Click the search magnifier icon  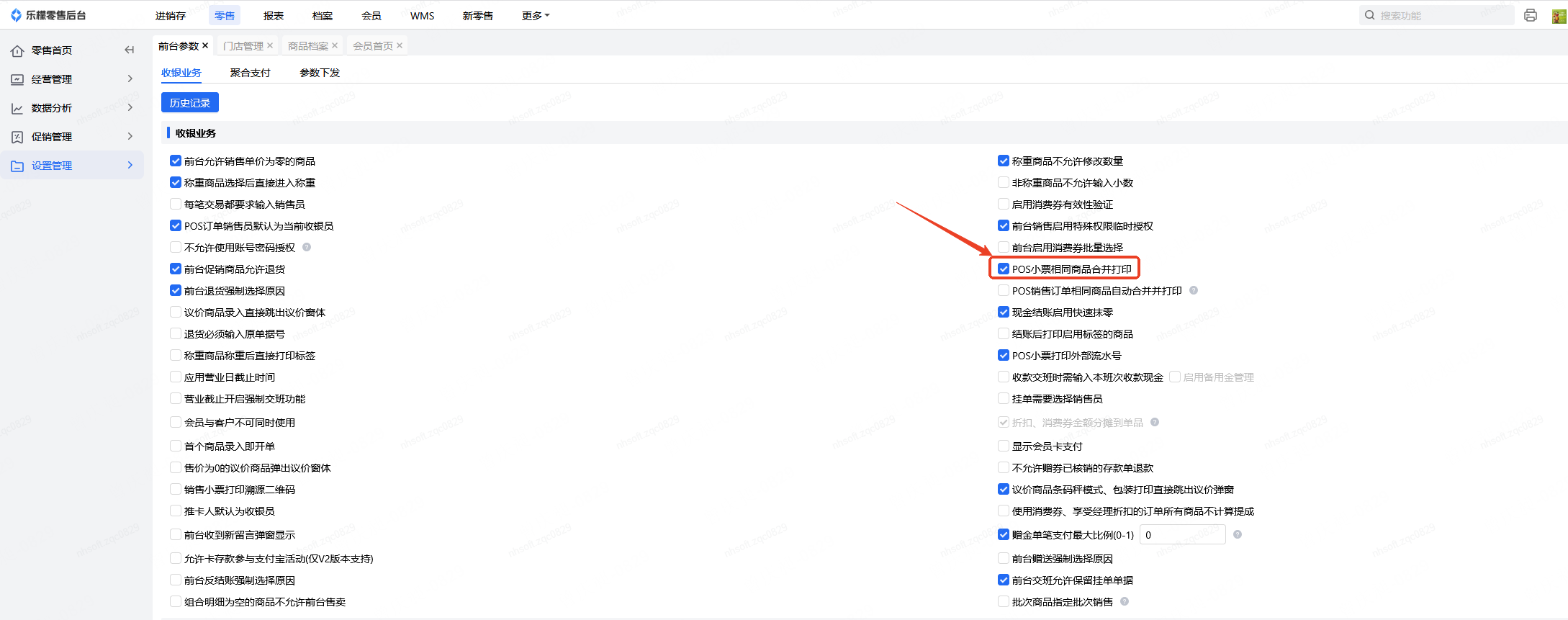coord(1370,15)
